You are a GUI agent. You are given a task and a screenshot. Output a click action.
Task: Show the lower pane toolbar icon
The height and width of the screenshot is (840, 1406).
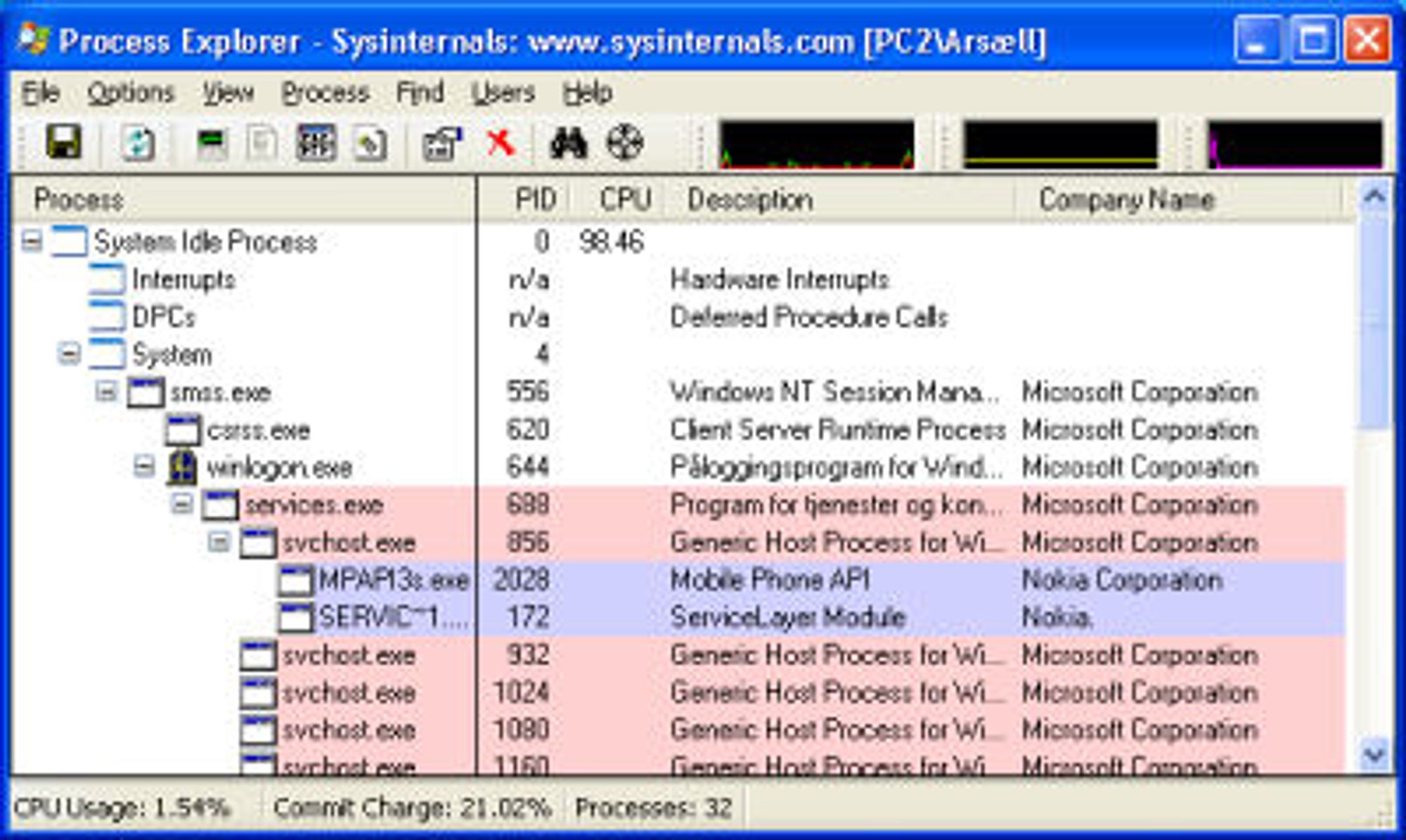pyautogui.click(x=316, y=143)
